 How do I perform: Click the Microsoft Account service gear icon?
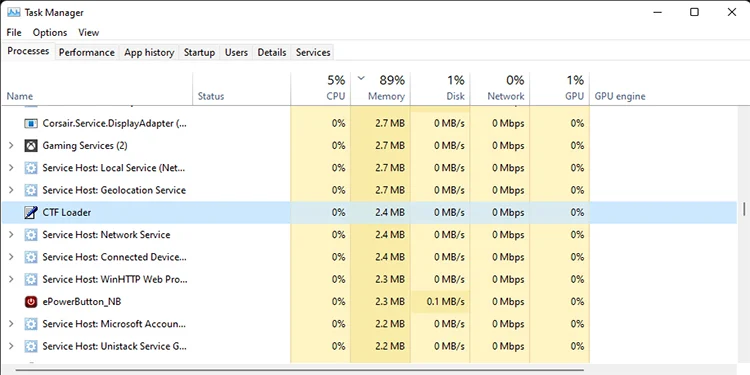(31, 324)
